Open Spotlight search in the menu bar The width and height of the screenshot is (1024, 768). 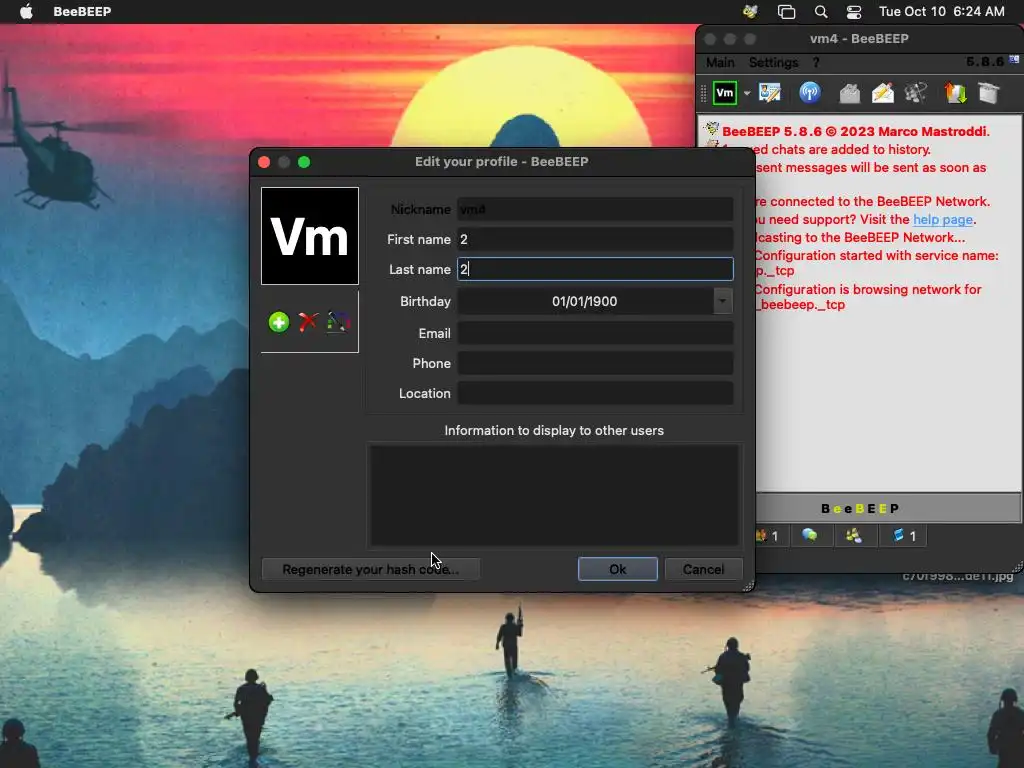coord(821,11)
